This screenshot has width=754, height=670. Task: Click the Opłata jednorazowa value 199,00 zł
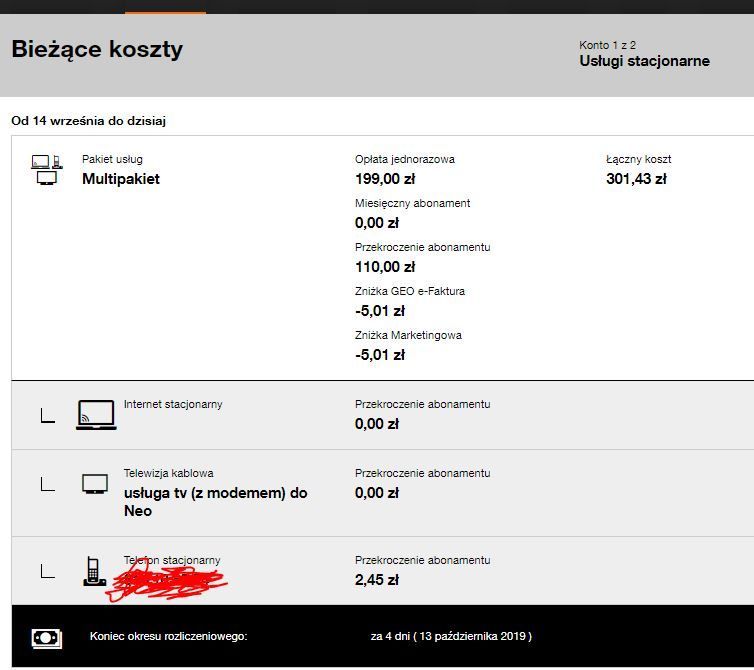[x=385, y=179]
